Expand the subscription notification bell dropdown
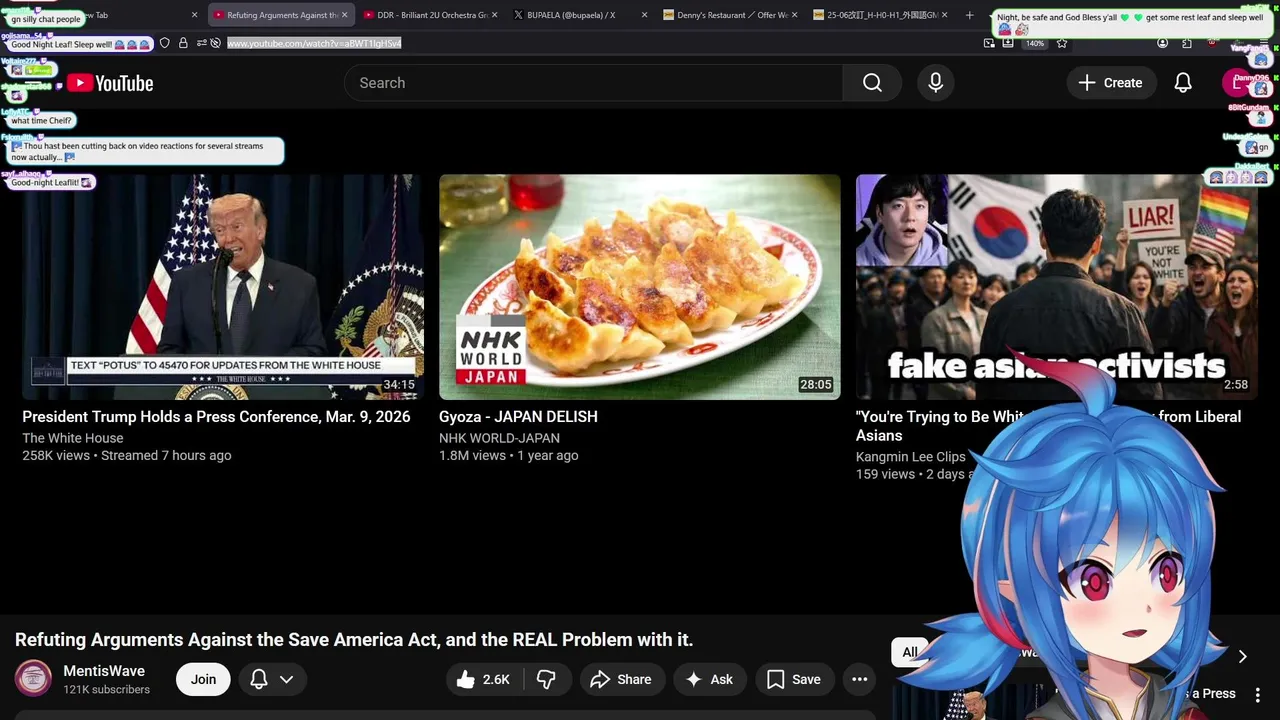The height and width of the screenshot is (720, 1280). [272, 679]
